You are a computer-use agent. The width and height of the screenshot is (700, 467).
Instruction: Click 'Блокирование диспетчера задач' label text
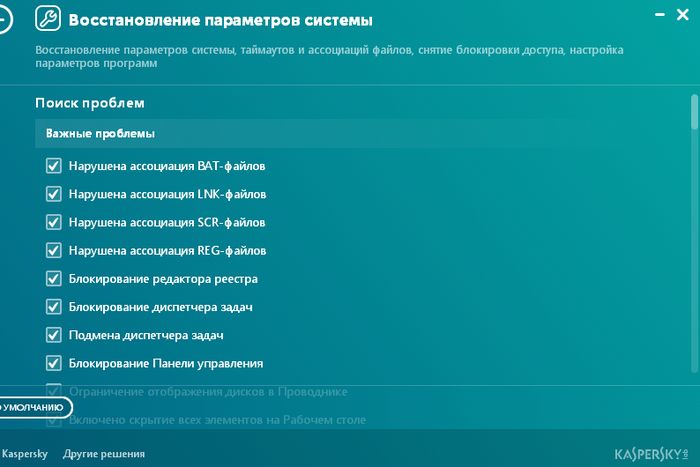click(x=161, y=307)
